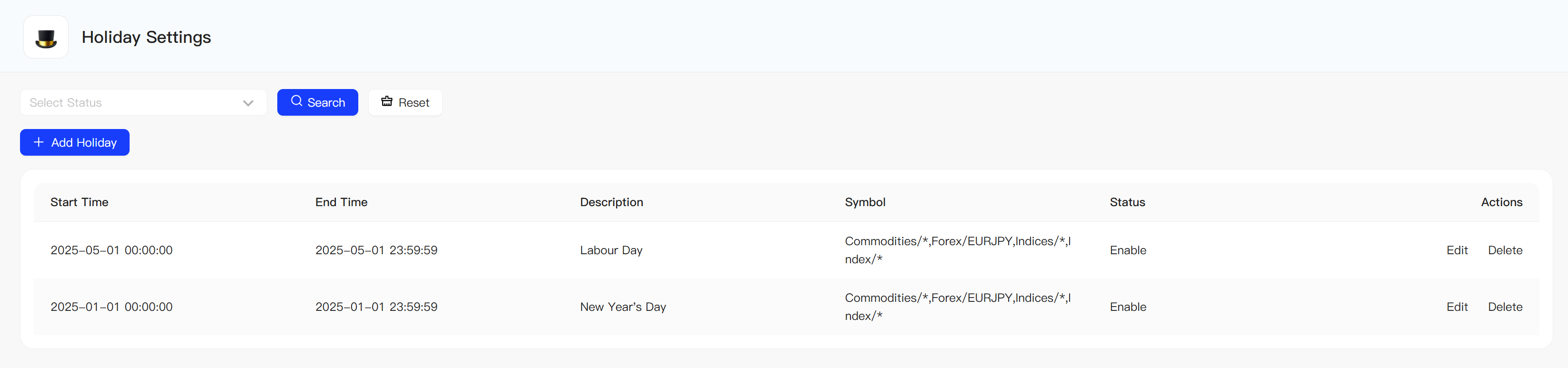Delete the New Year's Day holiday

1505,307
